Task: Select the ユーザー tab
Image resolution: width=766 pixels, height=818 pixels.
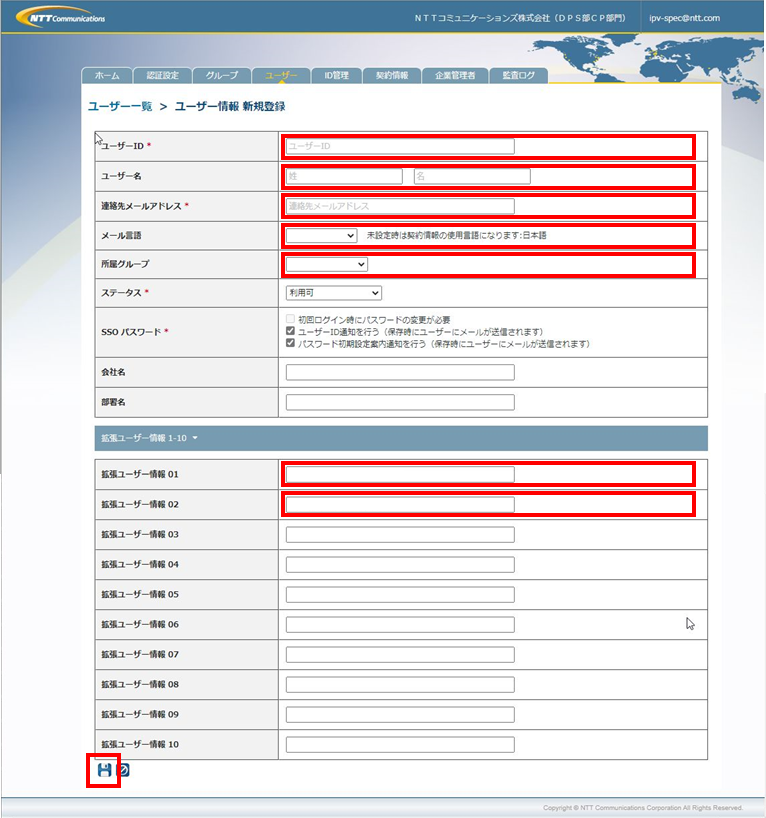Action: [281, 76]
